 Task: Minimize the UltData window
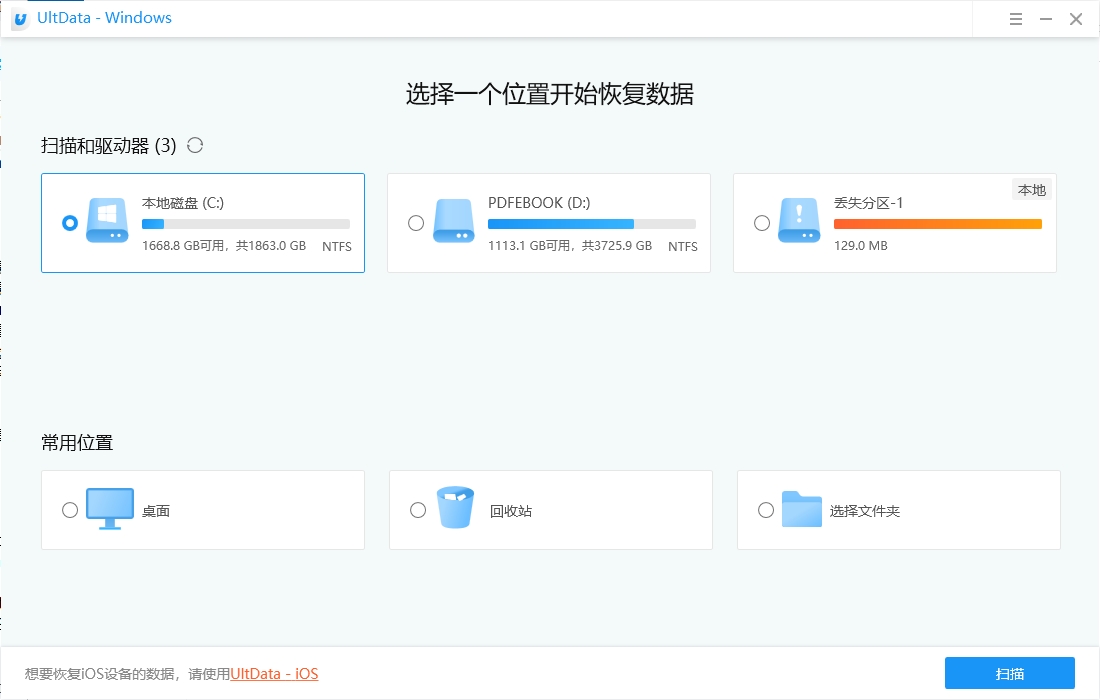pos(1045,19)
